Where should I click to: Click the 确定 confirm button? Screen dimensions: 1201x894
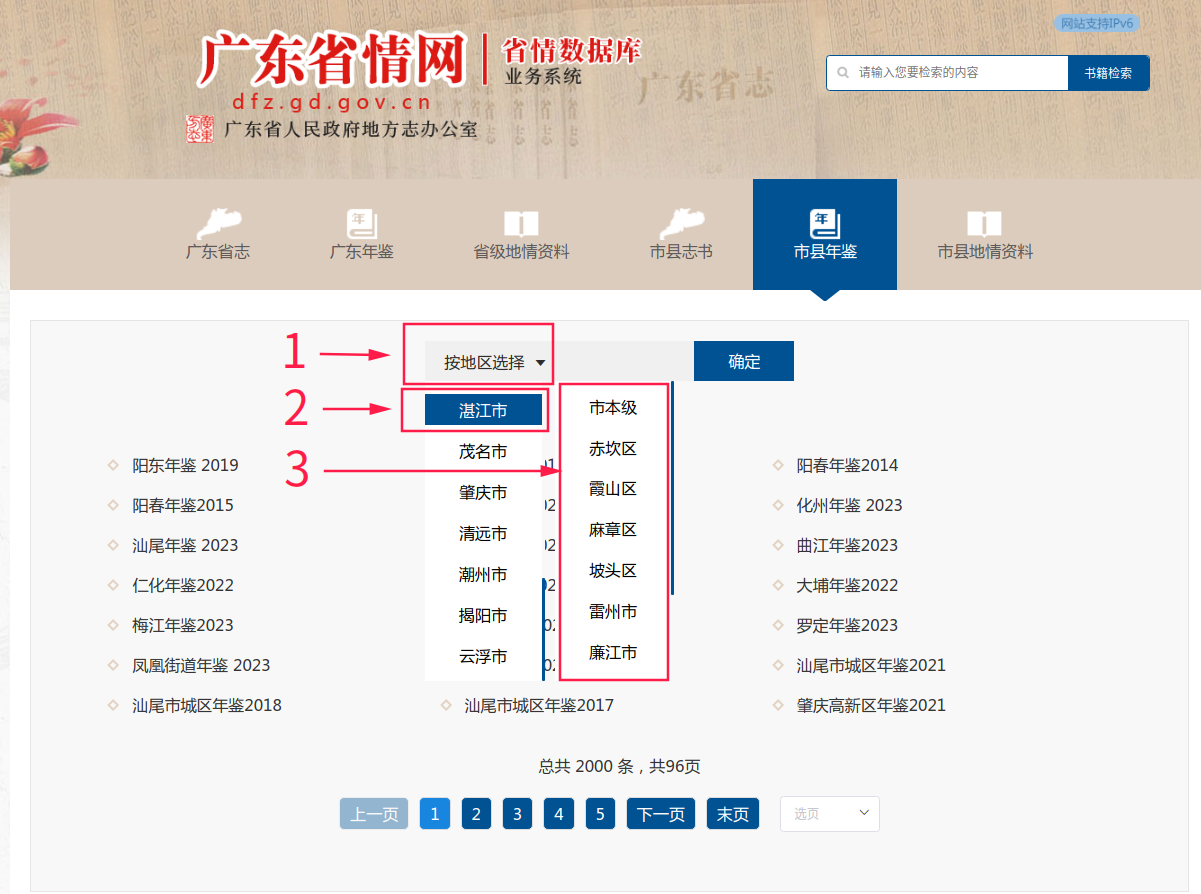[x=743, y=360]
